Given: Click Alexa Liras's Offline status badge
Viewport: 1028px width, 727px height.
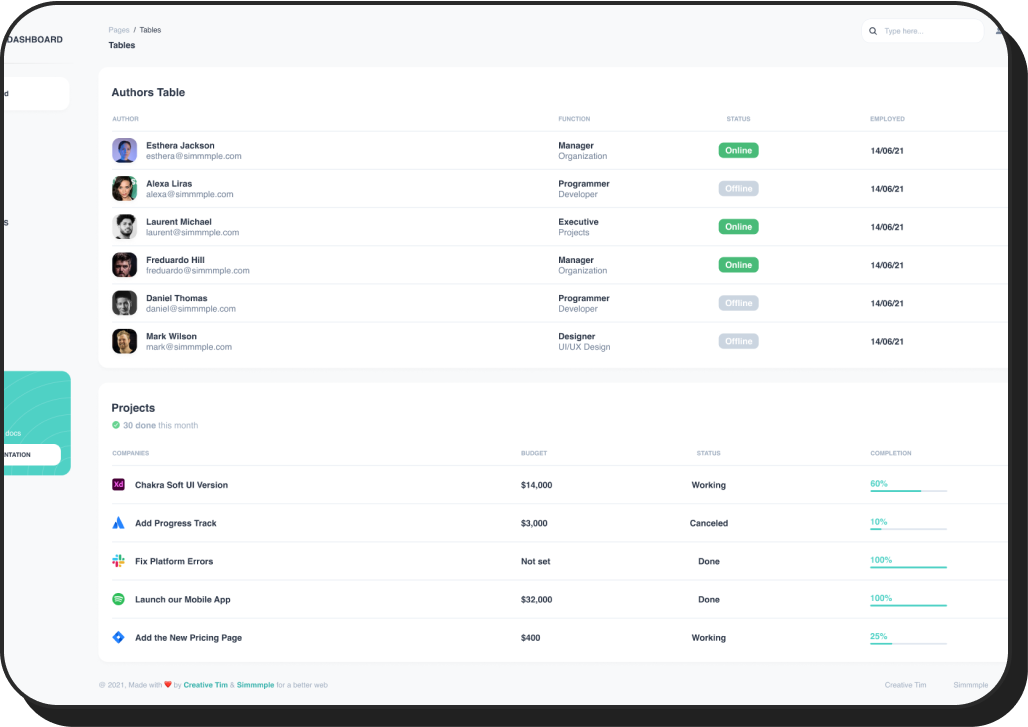Looking at the screenshot, I should (x=738, y=188).
